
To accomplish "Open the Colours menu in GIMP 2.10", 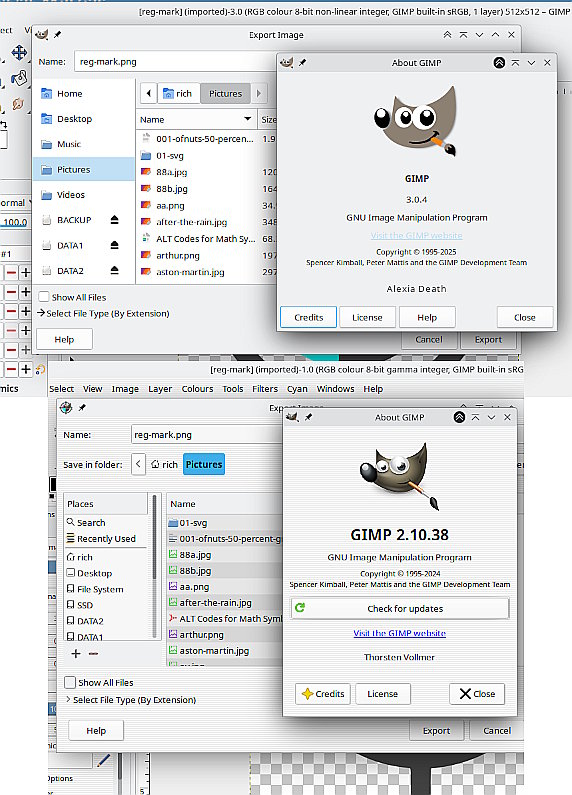I will tap(197, 388).
